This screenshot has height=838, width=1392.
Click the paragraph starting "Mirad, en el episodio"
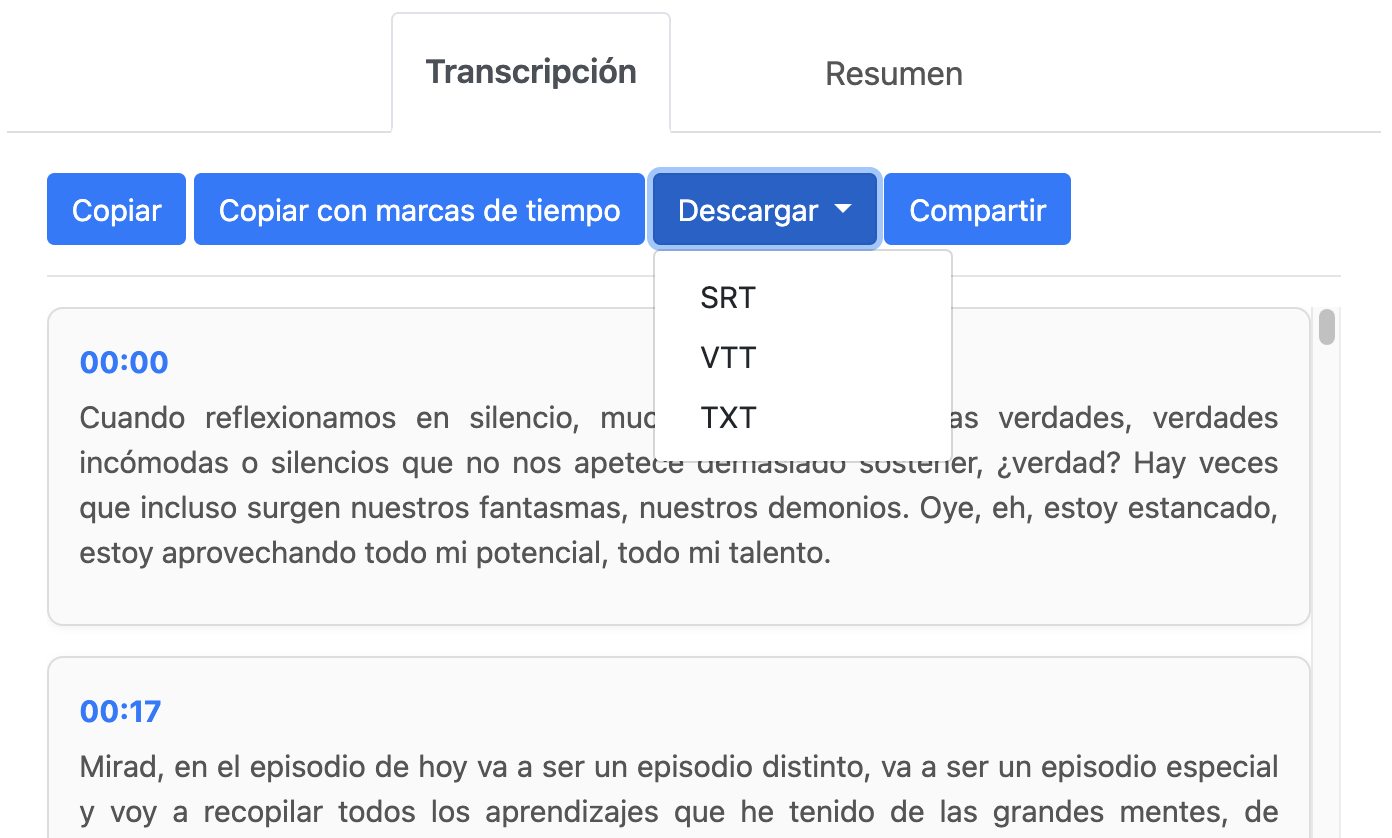[679, 790]
